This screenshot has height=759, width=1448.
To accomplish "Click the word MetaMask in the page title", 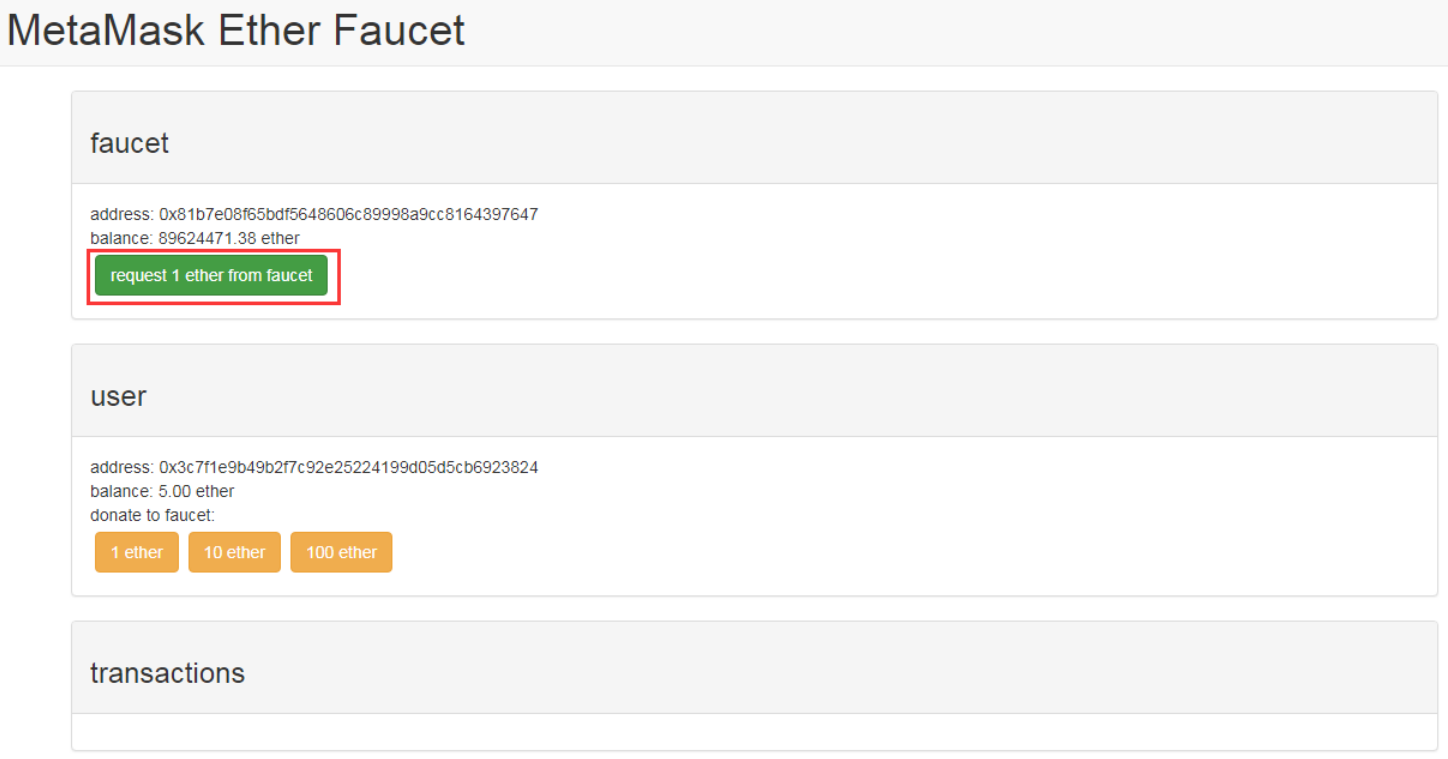I will [x=106, y=31].
